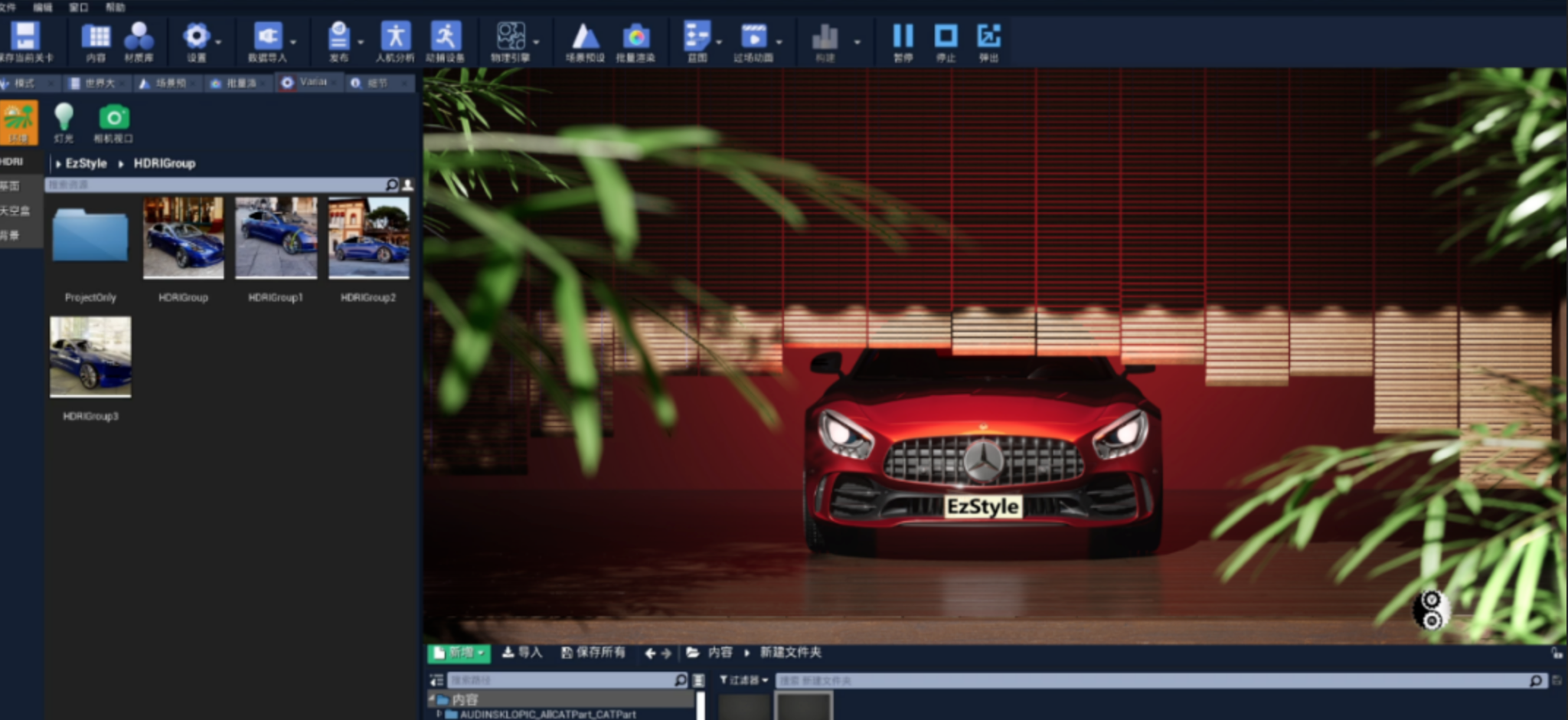Collapse the 内容 root tree folder

tap(432, 699)
